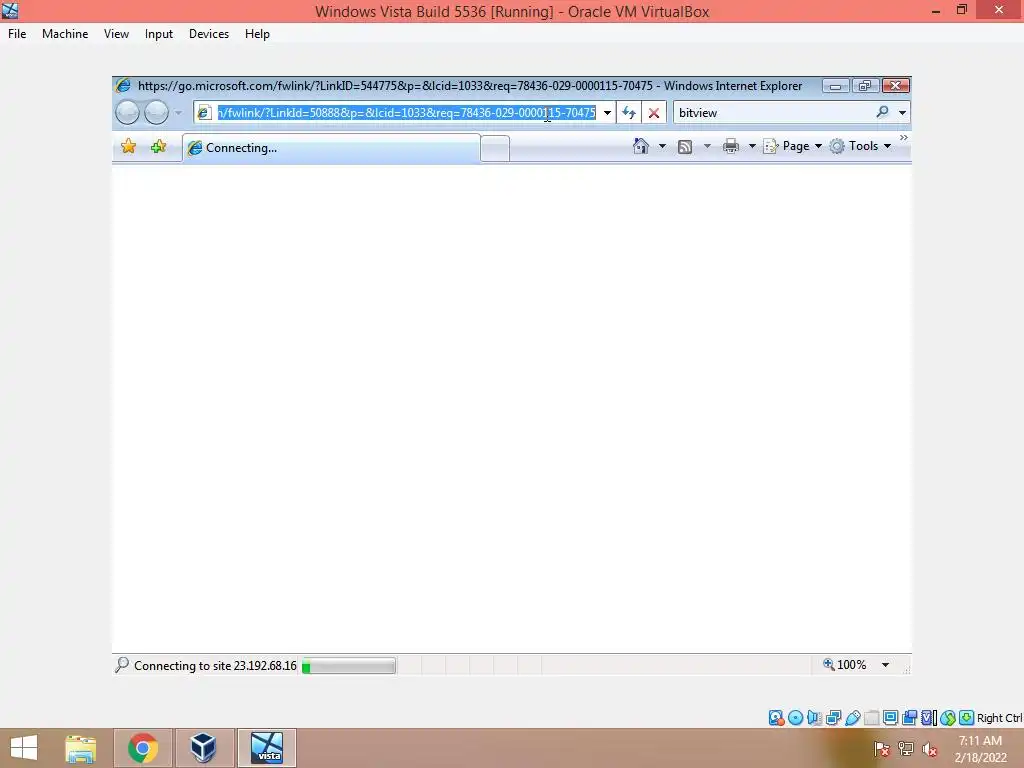Open the Input menu
The height and width of the screenshot is (768, 1024).
click(x=159, y=34)
